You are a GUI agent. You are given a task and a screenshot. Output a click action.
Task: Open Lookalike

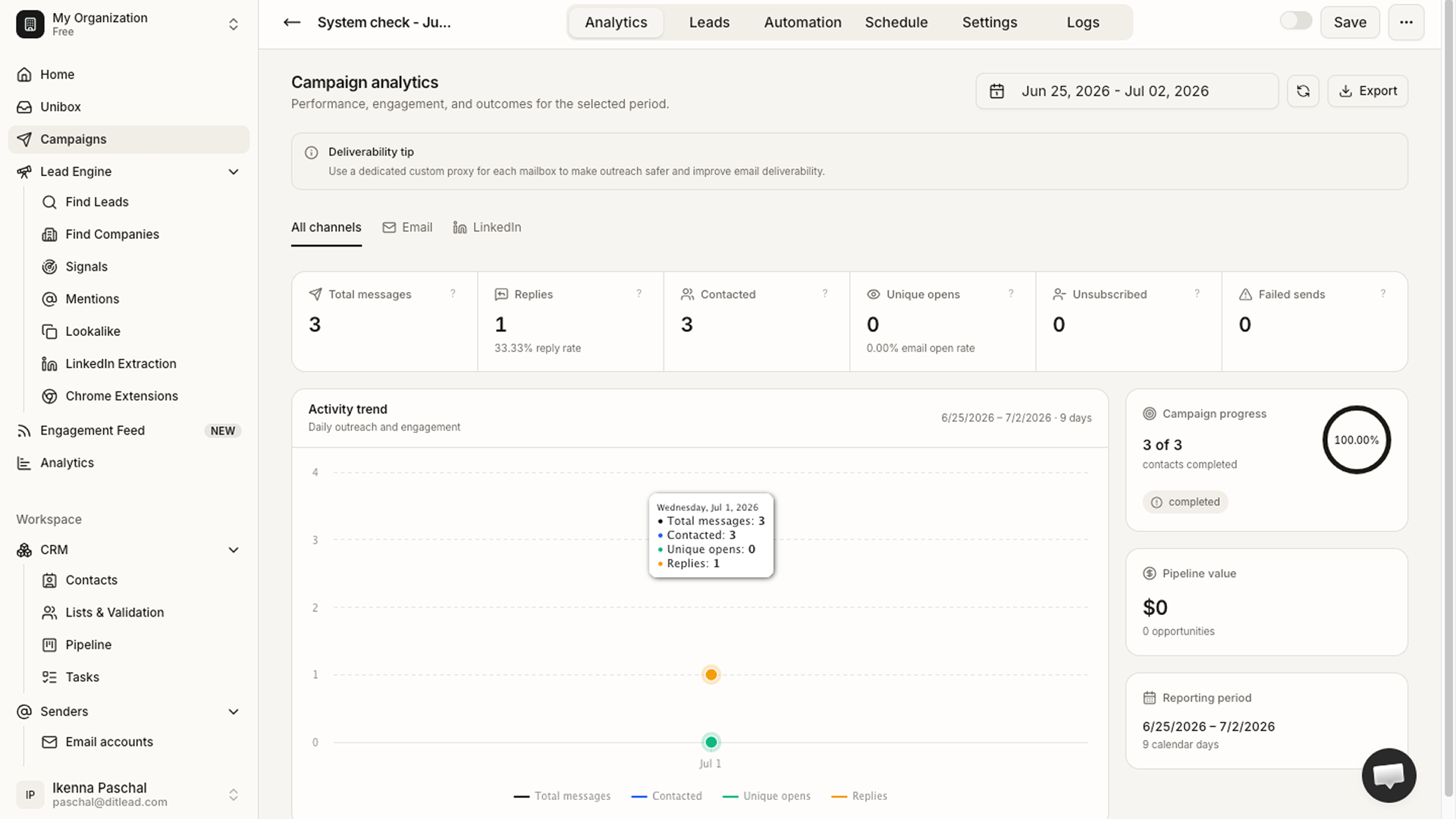(141, 331)
